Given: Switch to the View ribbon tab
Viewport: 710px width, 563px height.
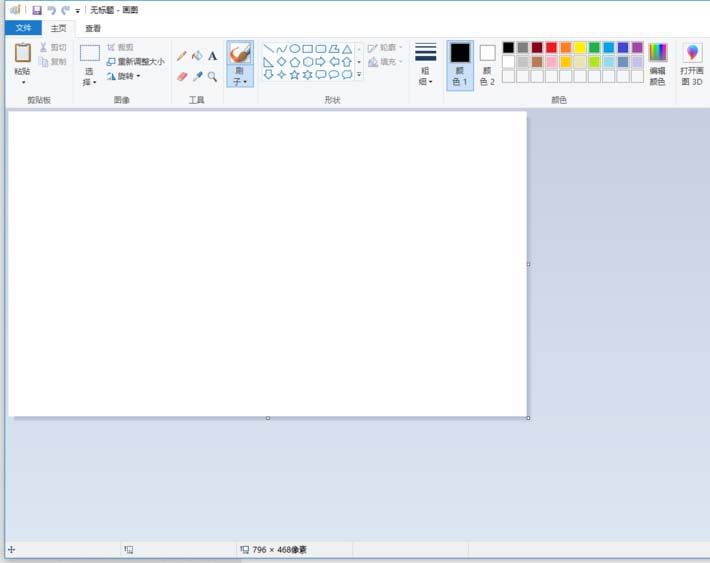Looking at the screenshot, I should (x=93, y=28).
